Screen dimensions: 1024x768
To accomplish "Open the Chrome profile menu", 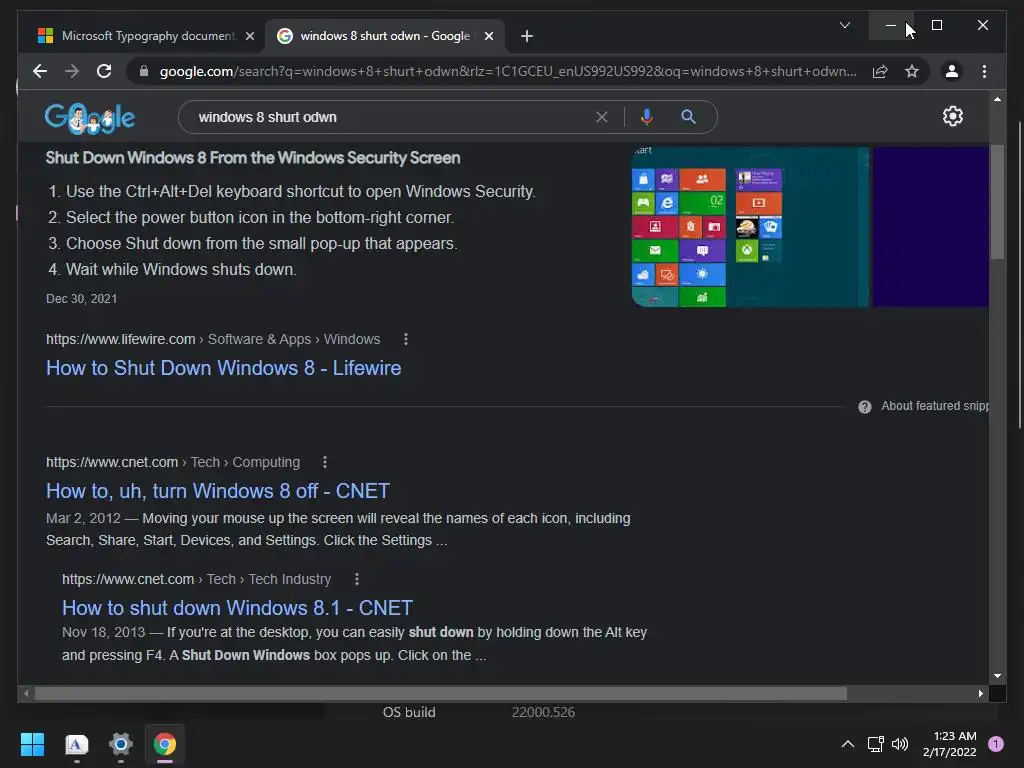I will [x=952, y=71].
